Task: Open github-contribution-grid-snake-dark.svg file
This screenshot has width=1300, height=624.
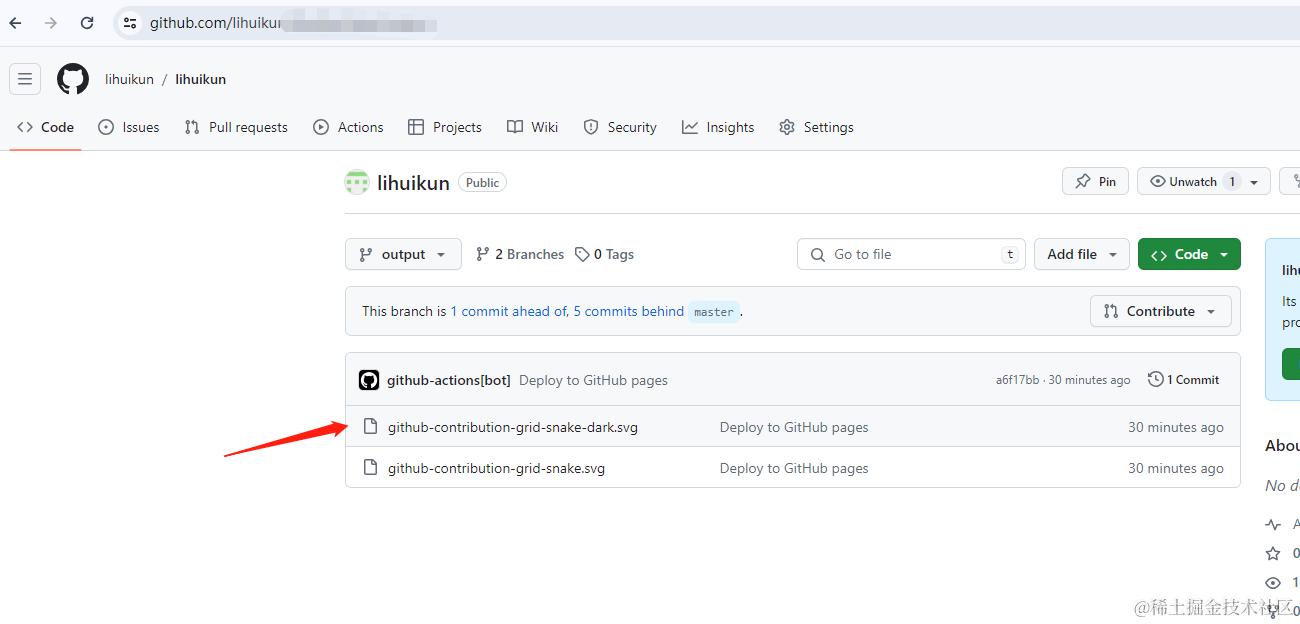Action: 513,427
